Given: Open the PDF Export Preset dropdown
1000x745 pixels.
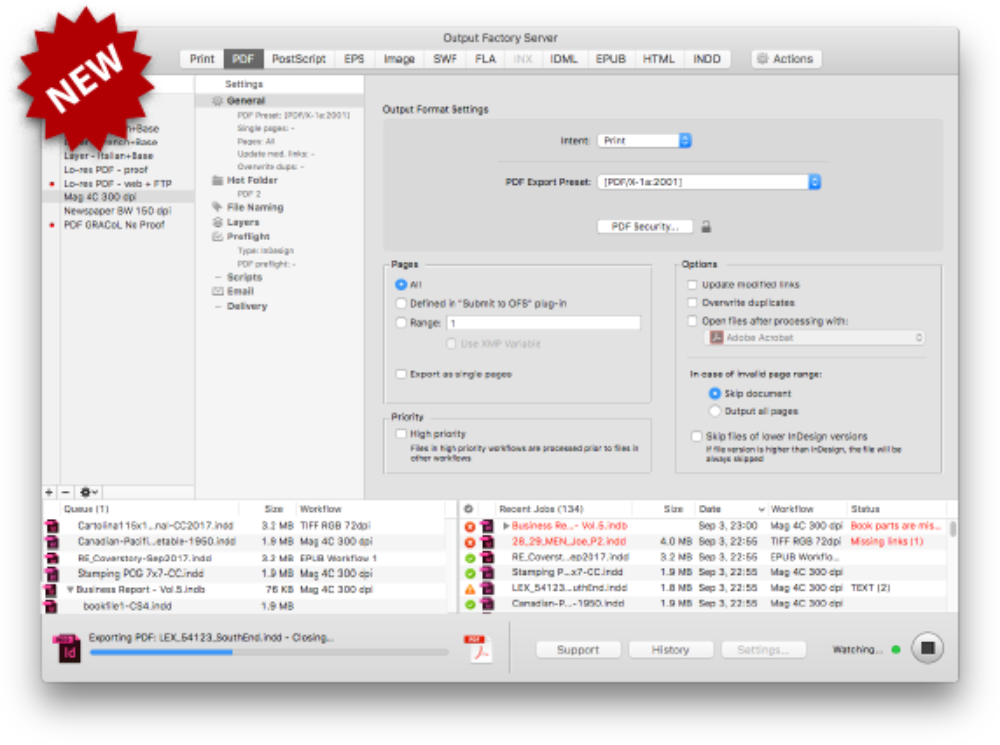Looking at the screenshot, I should click(710, 182).
